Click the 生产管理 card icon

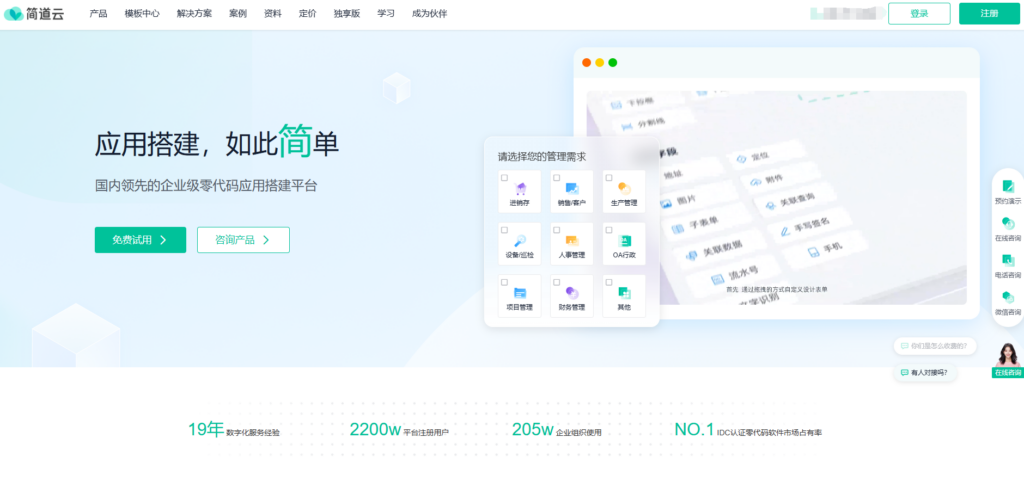tap(624, 189)
